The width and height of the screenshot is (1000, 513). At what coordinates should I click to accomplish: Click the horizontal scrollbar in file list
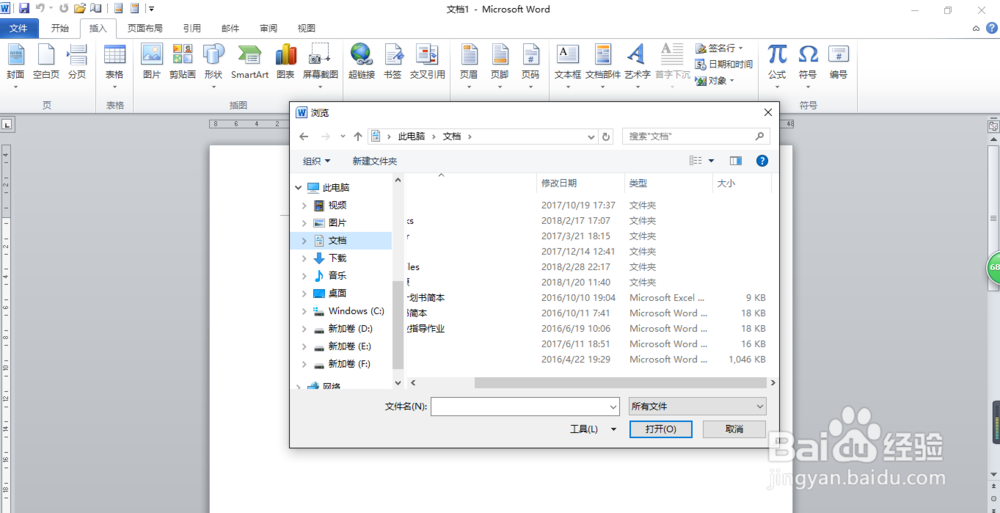pyautogui.click(x=619, y=383)
